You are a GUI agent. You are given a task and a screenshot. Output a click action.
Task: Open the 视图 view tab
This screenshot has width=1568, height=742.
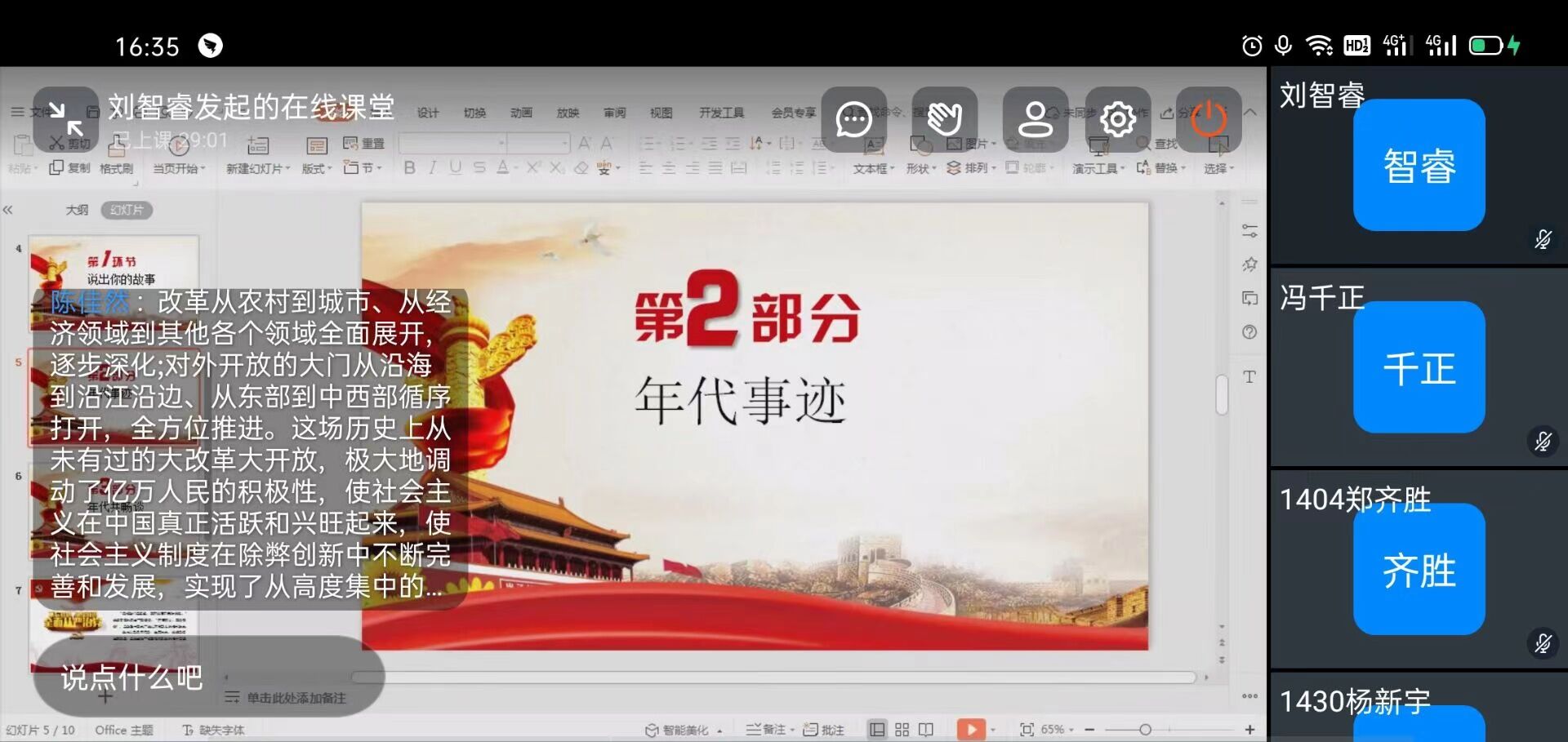point(661,113)
